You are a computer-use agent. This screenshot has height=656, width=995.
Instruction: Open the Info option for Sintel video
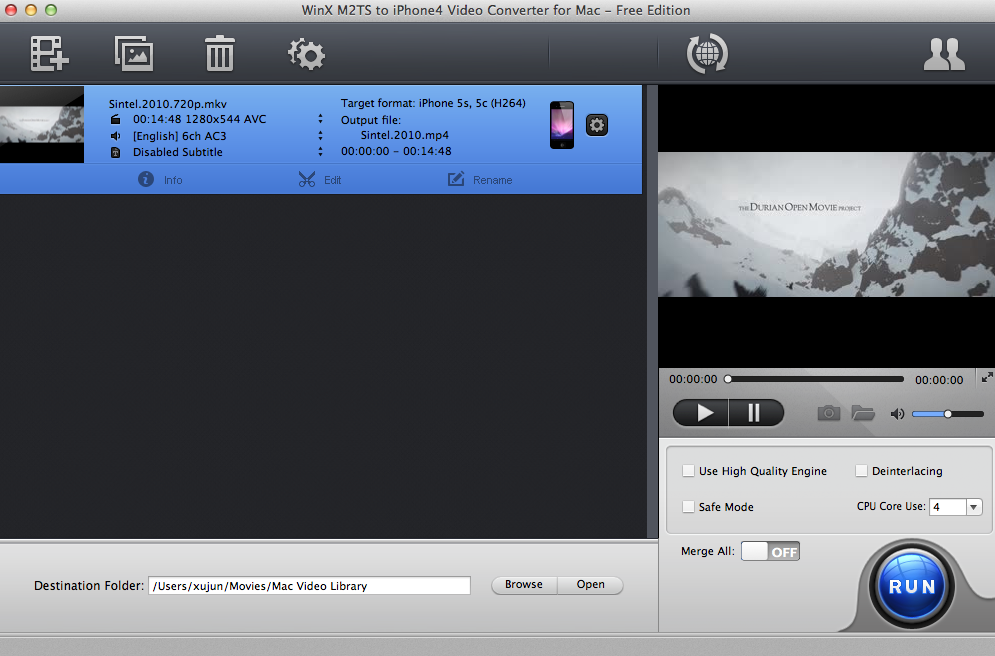tap(160, 180)
